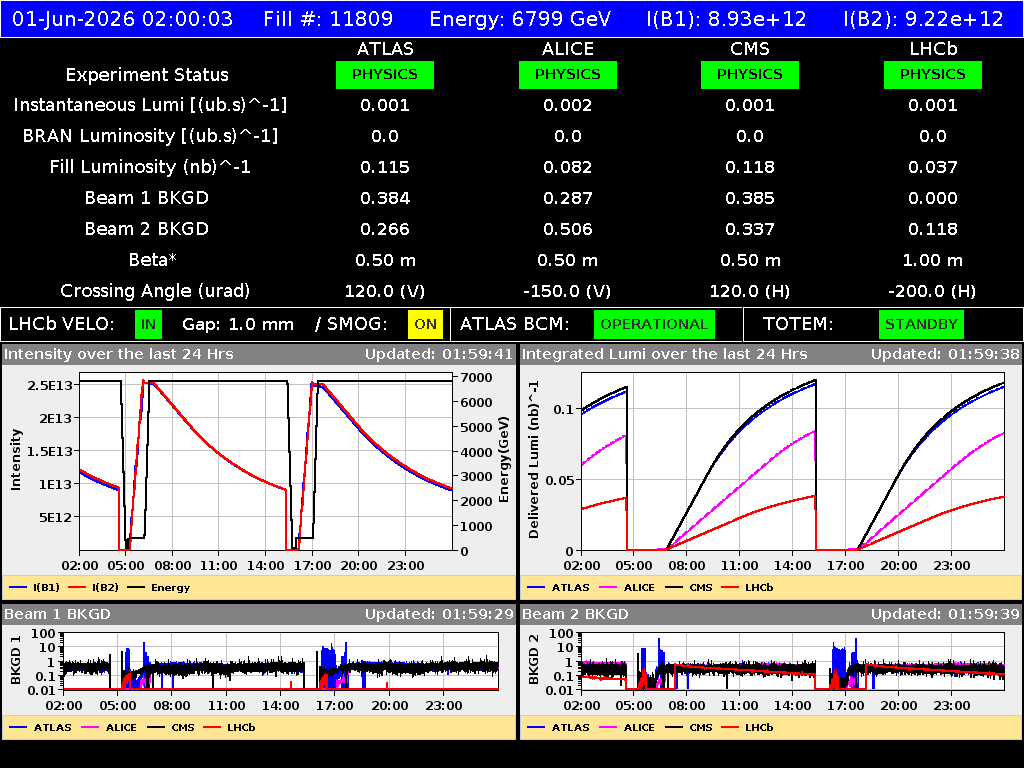Viewport: 1024px width, 768px height.
Task: Click the Instantaneous Lumi row label
Action: (150, 105)
